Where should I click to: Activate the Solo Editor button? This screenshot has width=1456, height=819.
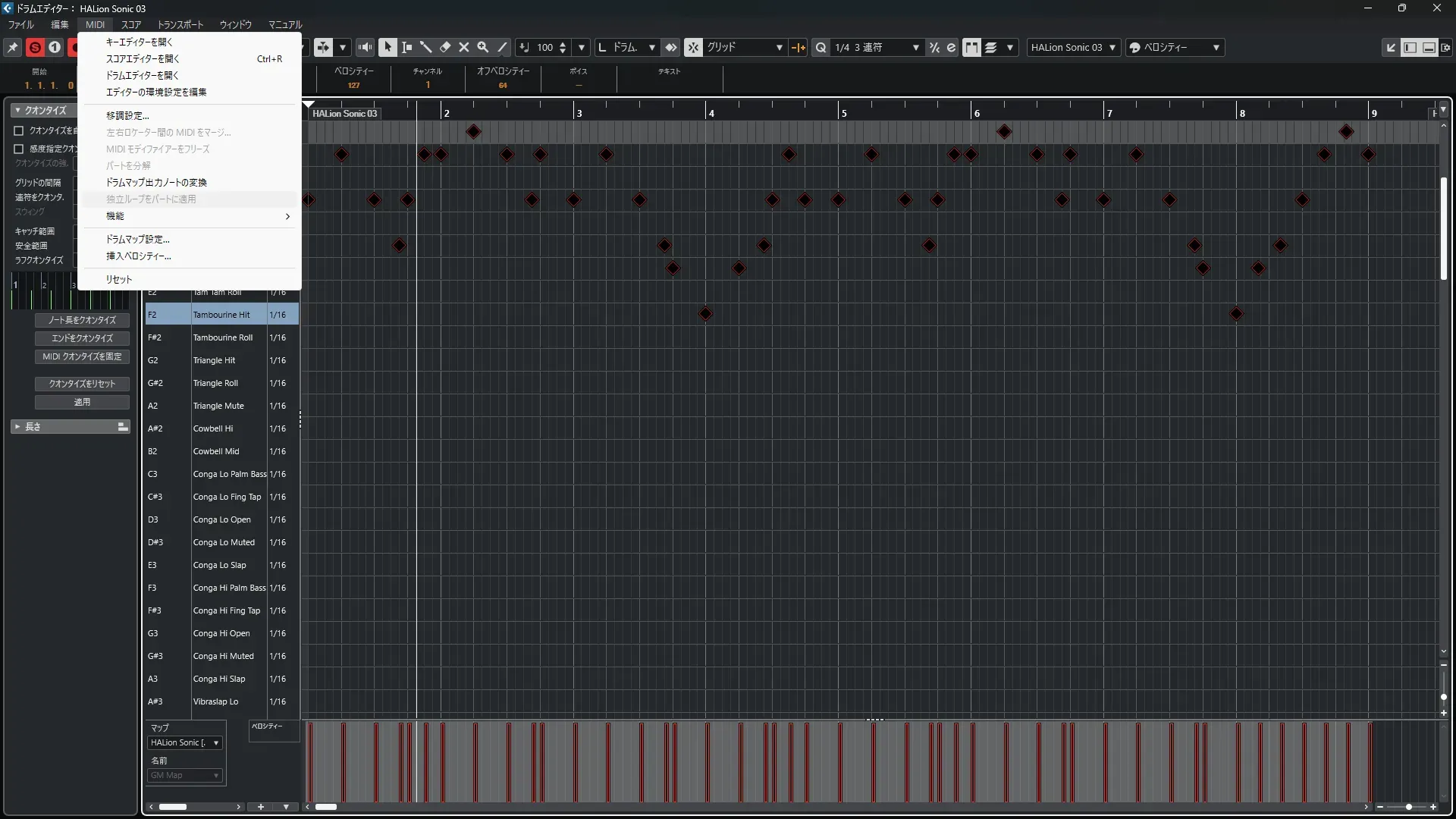(35, 47)
